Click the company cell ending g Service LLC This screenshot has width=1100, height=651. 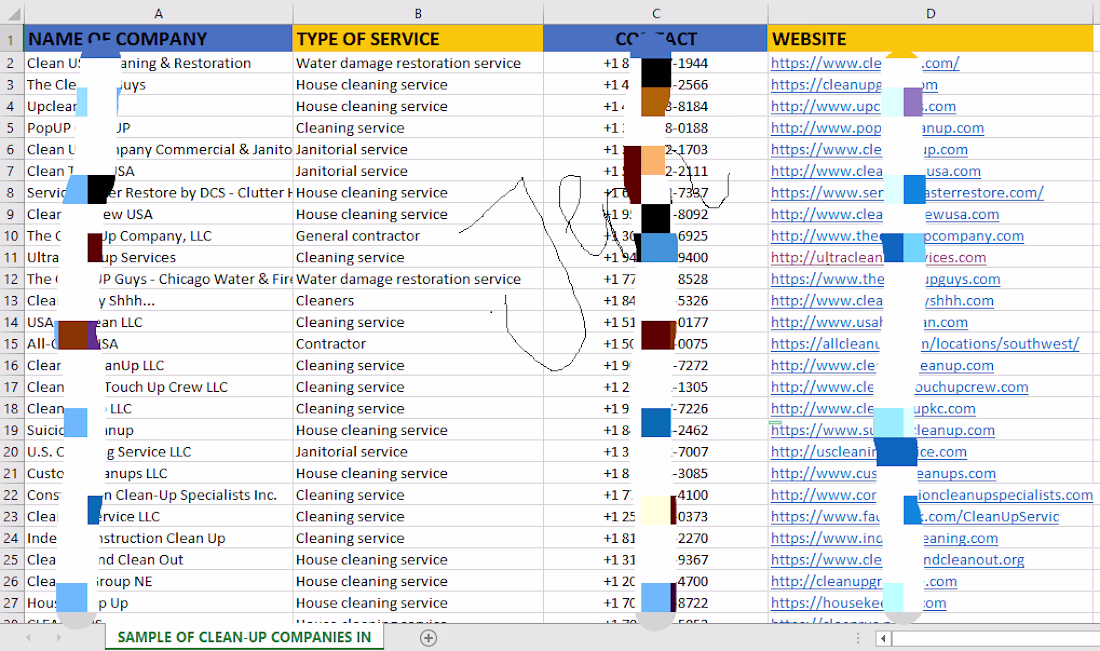[159, 452]
